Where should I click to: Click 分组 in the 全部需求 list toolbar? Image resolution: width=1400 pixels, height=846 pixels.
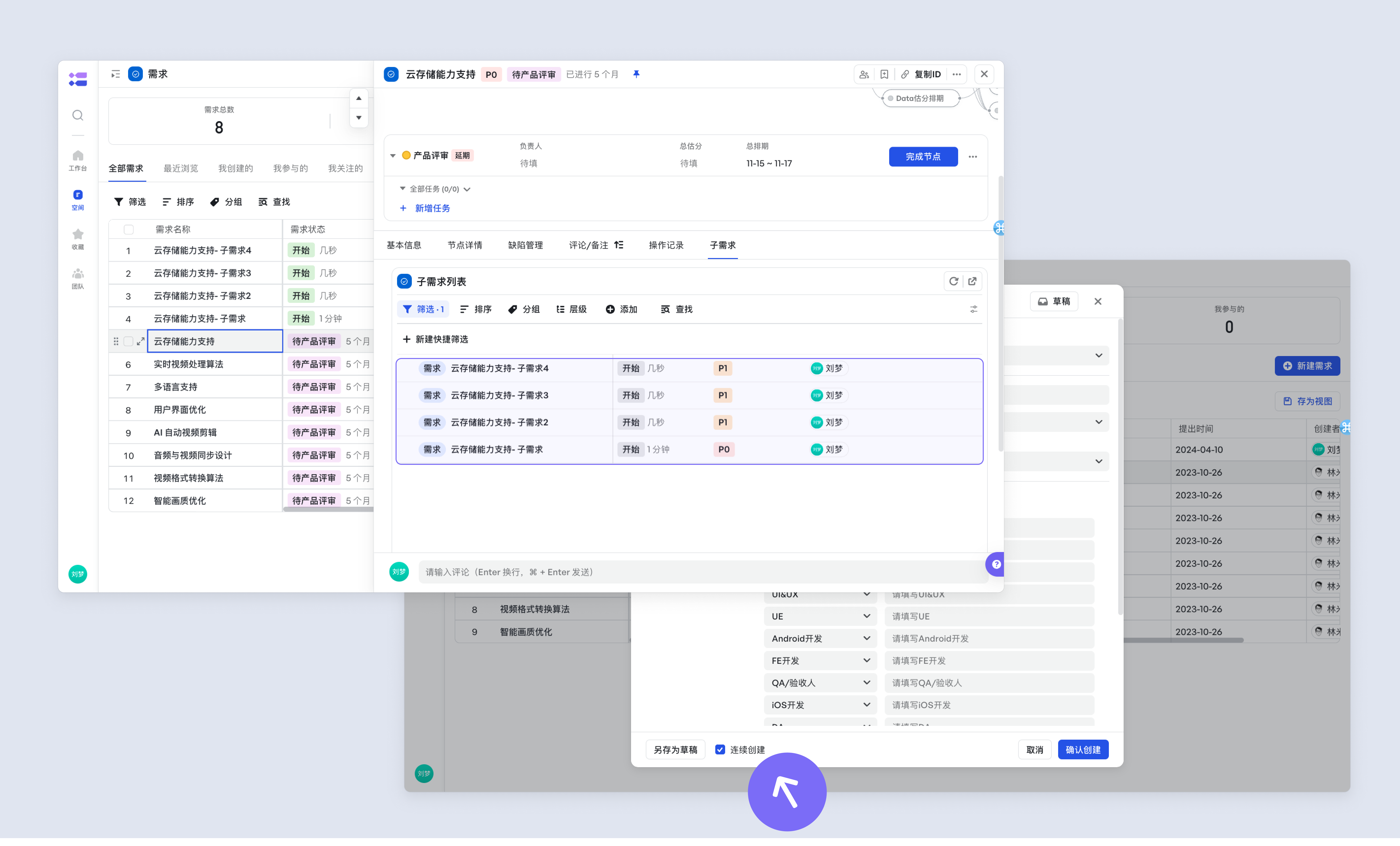click(x=226, y=202)
